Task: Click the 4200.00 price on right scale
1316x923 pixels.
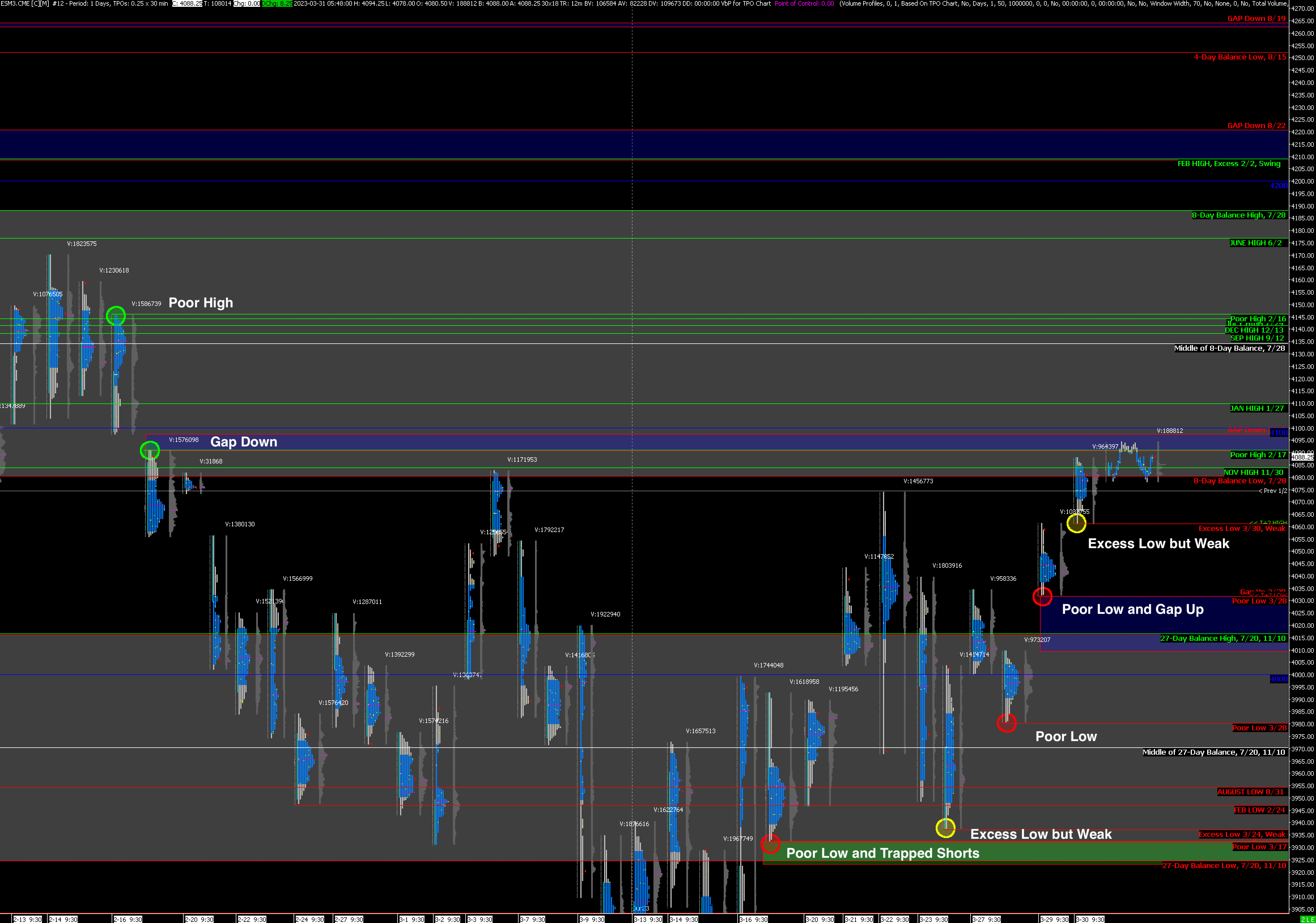Action: (1302, 182)
